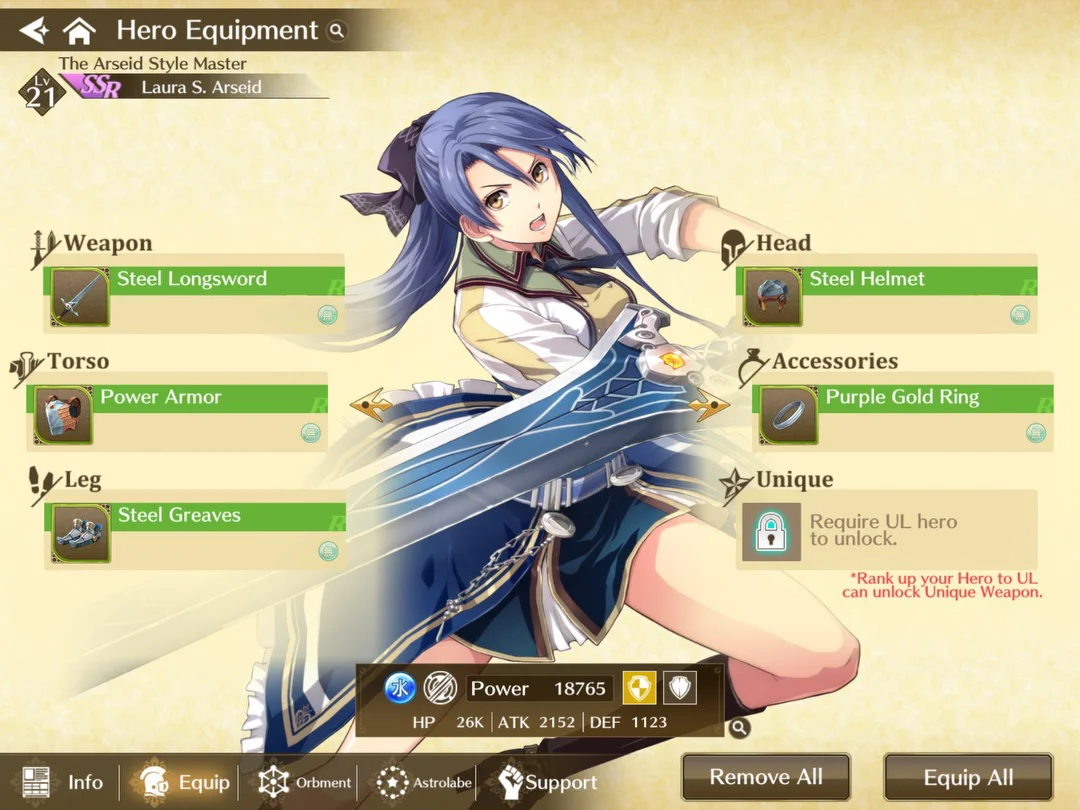
Task: Go back with the arrow icon
Action: (x=34, y=30)
